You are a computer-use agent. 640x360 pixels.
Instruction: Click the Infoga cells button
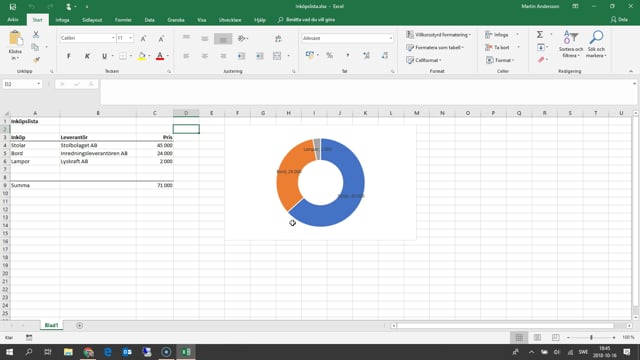[497, 35]
